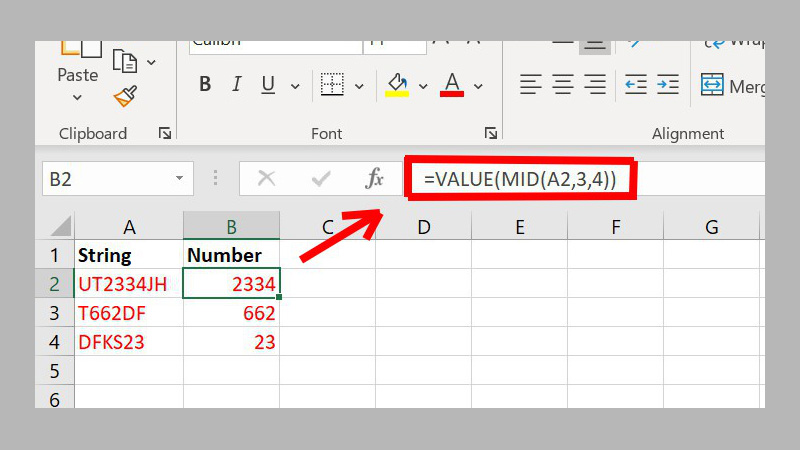
Task: Align text left
Action: tap(531, 84)
